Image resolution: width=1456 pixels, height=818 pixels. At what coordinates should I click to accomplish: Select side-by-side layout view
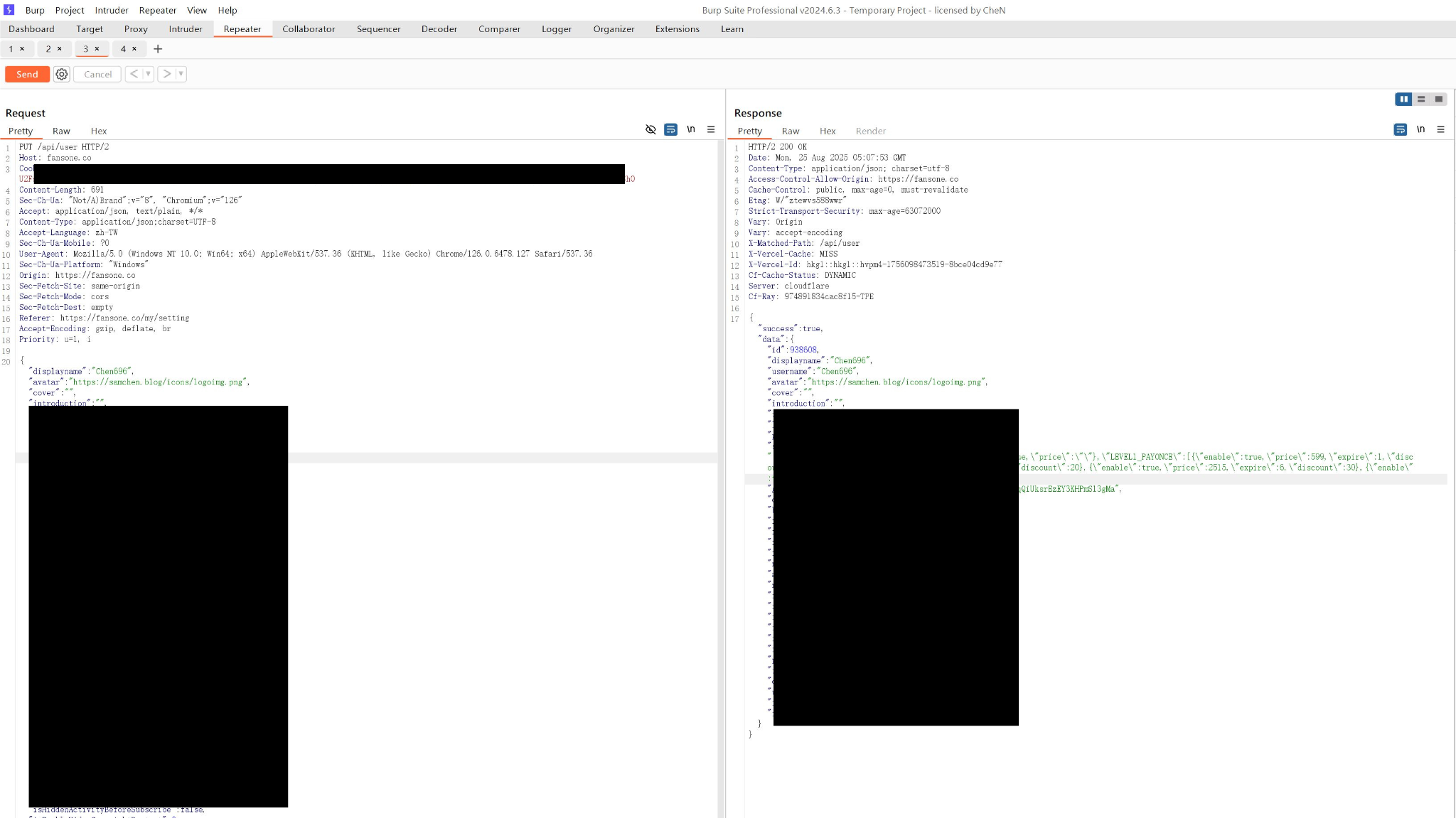pyautogui.click(x=1403, y=99)
